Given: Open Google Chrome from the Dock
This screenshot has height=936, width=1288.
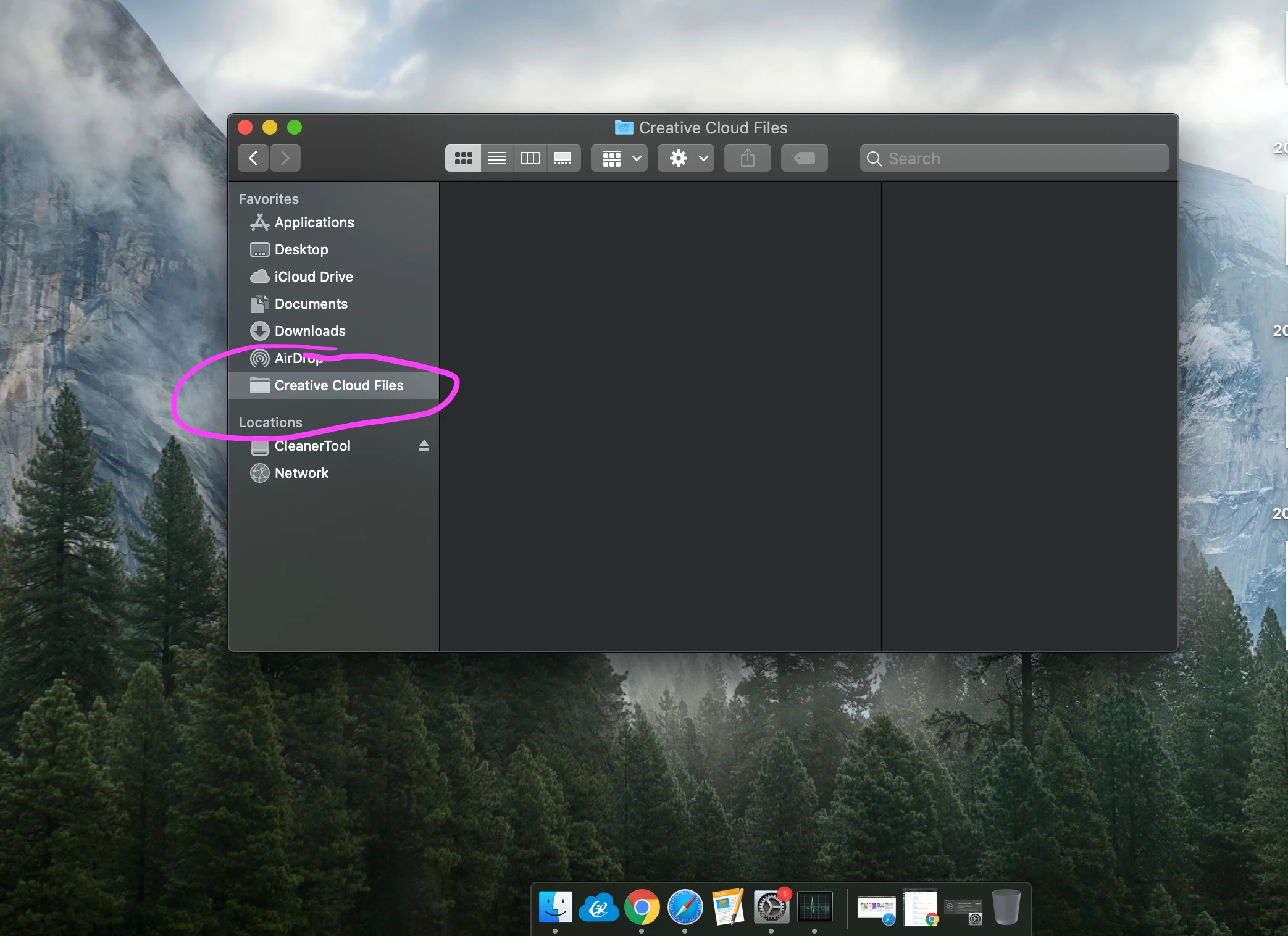Looking at the screenshot, I should coord(642,908).
